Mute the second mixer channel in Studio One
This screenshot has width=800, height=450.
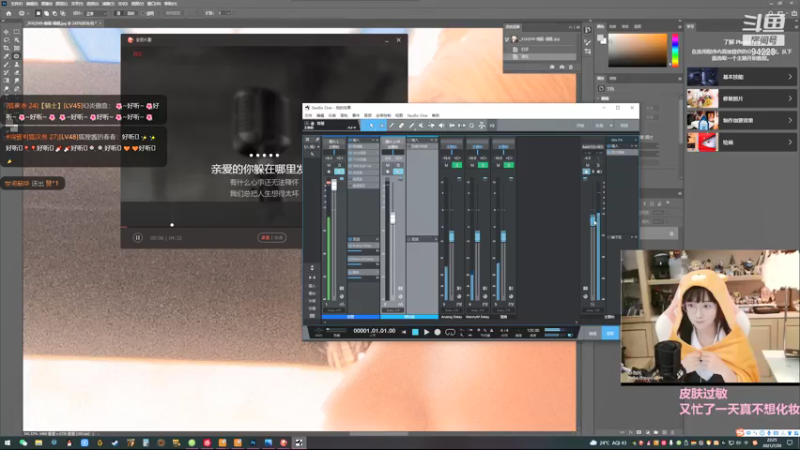[387, 165]
